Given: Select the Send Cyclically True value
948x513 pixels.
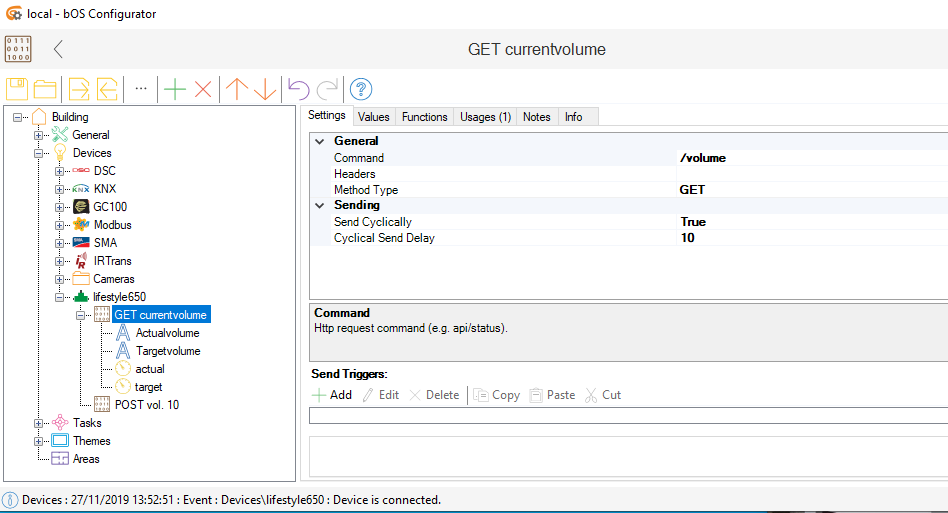Looking at the screenshot, I should [x=692, y=222].
